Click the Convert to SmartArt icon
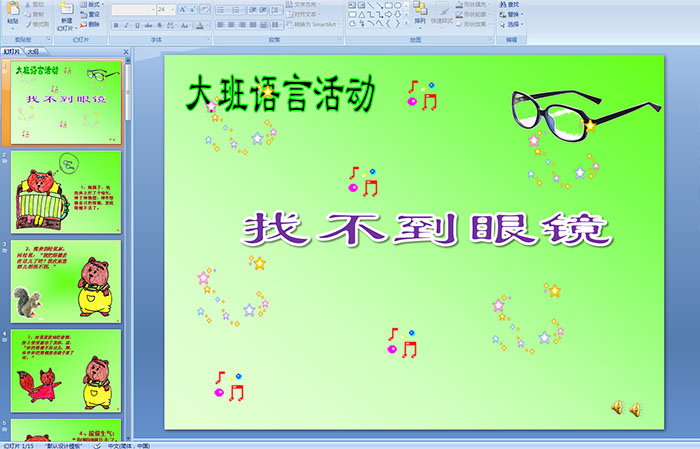Viewport: 700px width, 449px height. 289,24
